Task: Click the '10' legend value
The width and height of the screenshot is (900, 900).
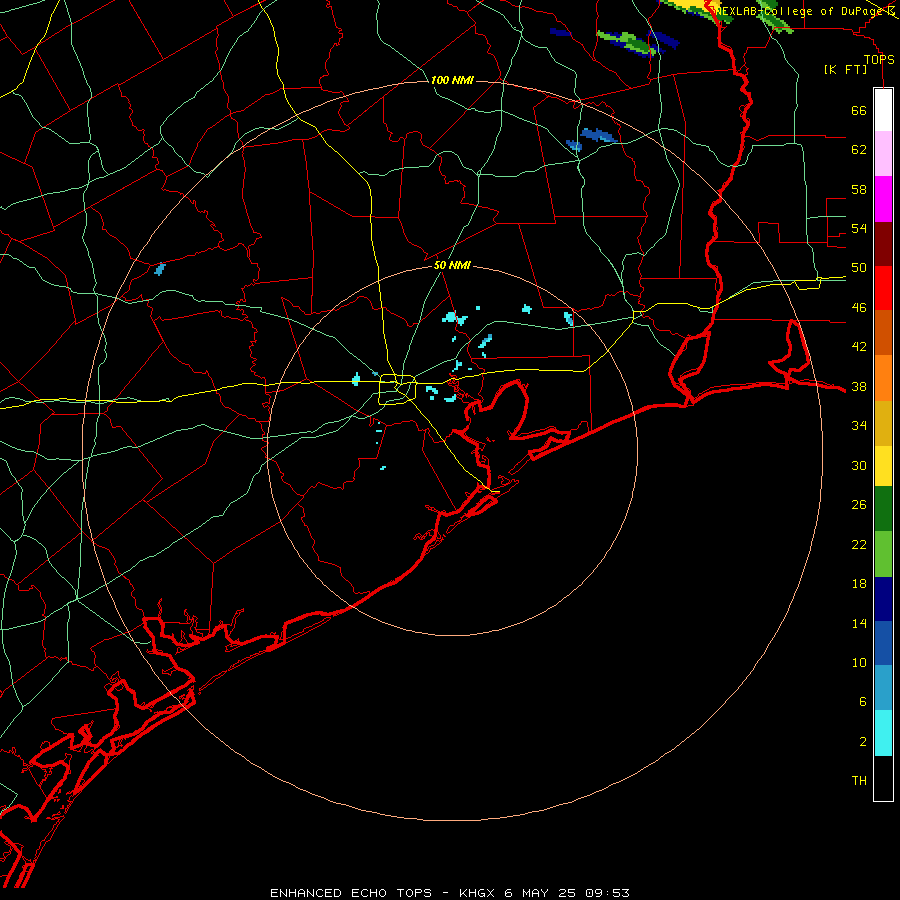Action: [x=859, y=663]
